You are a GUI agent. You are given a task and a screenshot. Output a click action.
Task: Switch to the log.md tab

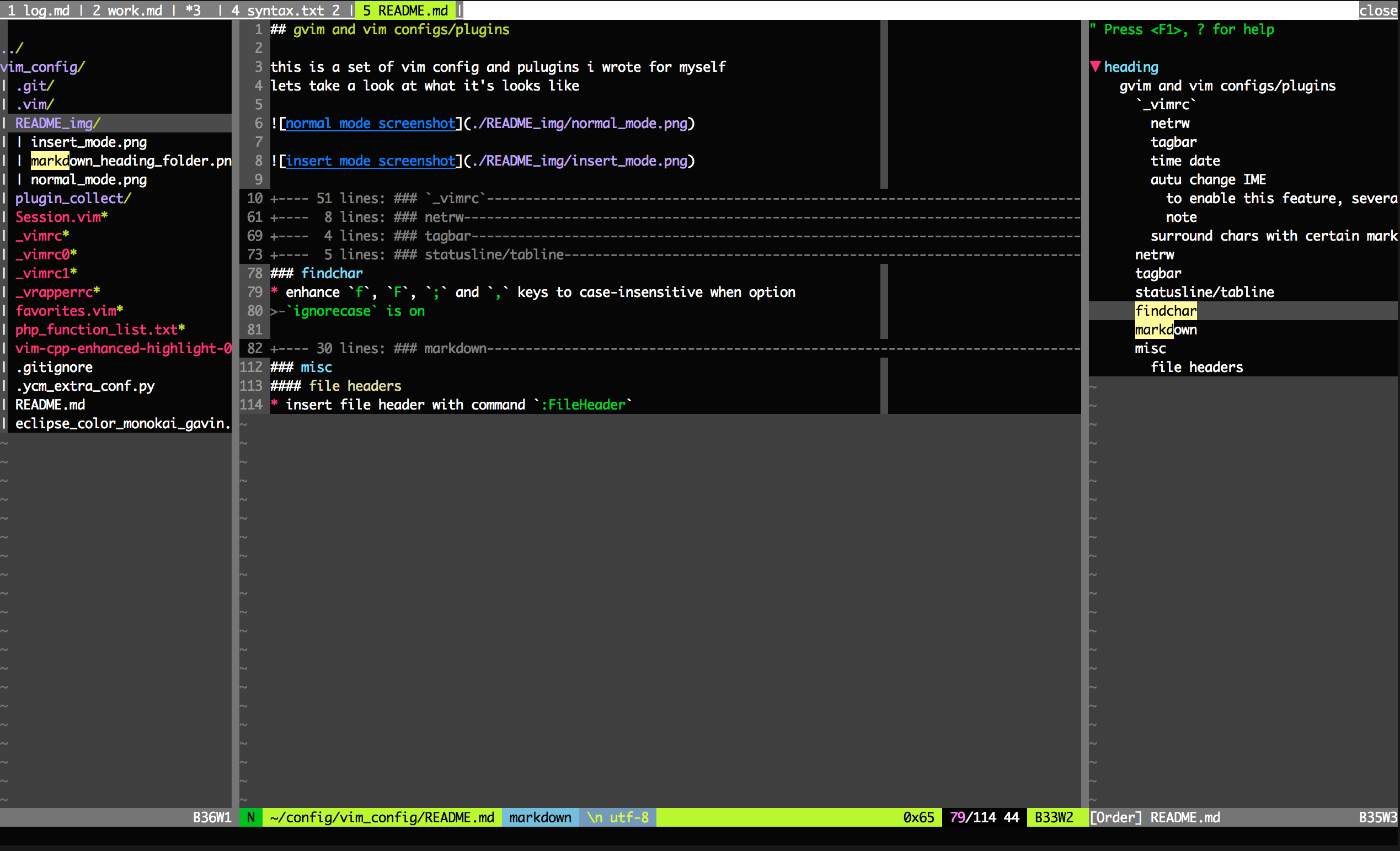tap(39, 10)
